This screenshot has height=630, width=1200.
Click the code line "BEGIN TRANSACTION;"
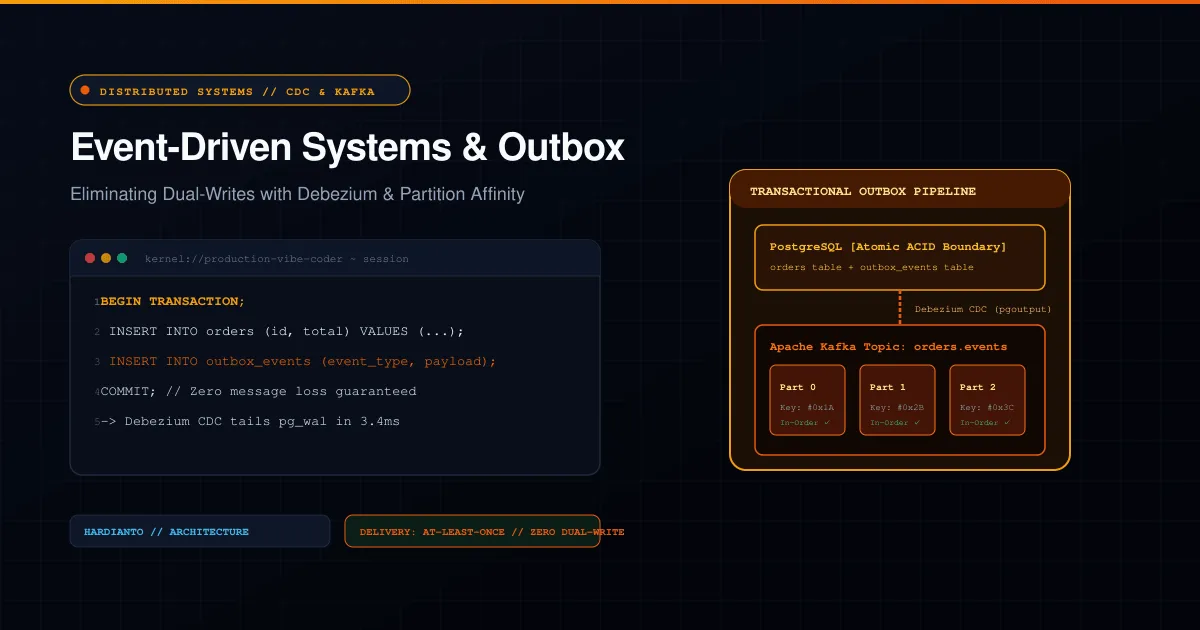(x=172, y=301)
